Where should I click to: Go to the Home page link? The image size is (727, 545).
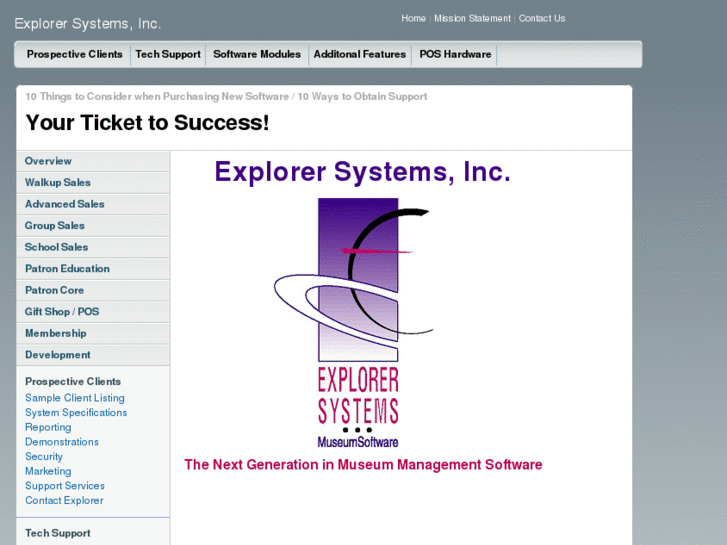414,19
